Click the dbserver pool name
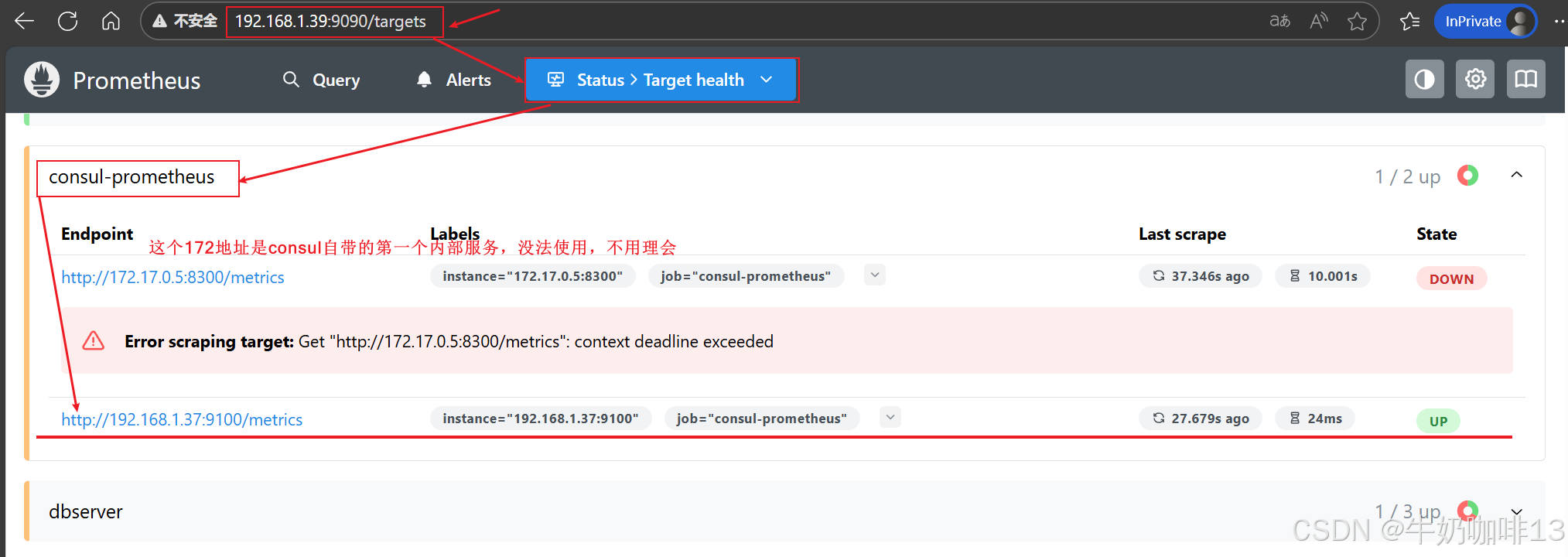This screenshot has height=557, width=1568. (x=86, y=512)
